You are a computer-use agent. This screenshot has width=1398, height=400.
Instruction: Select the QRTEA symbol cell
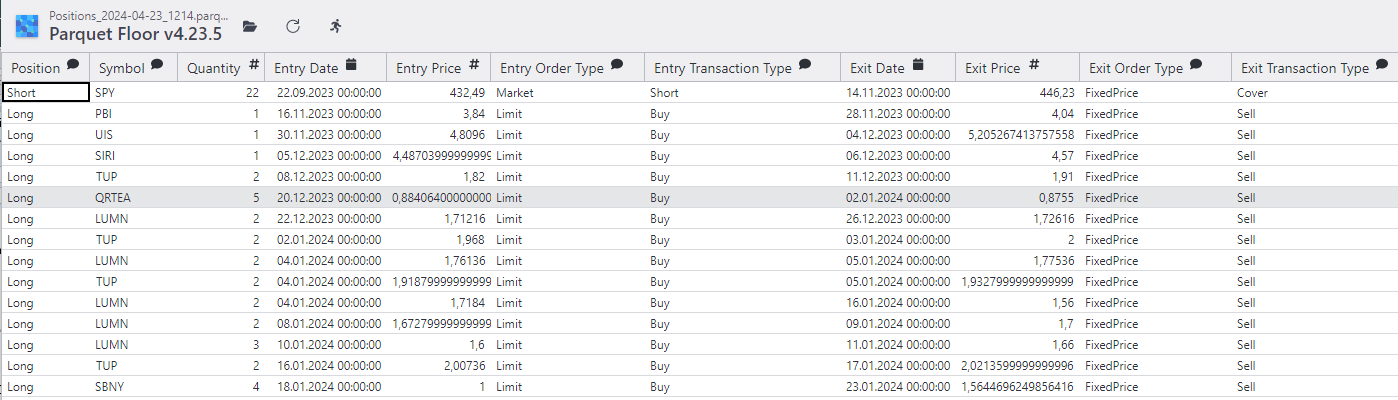click(x=113, y=198)
